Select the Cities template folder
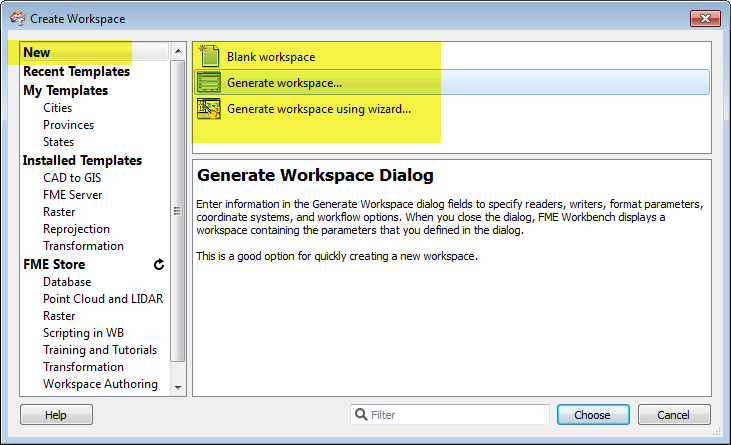Image resolution: width=731 pixels, height=445 pixels. (58, 108)
